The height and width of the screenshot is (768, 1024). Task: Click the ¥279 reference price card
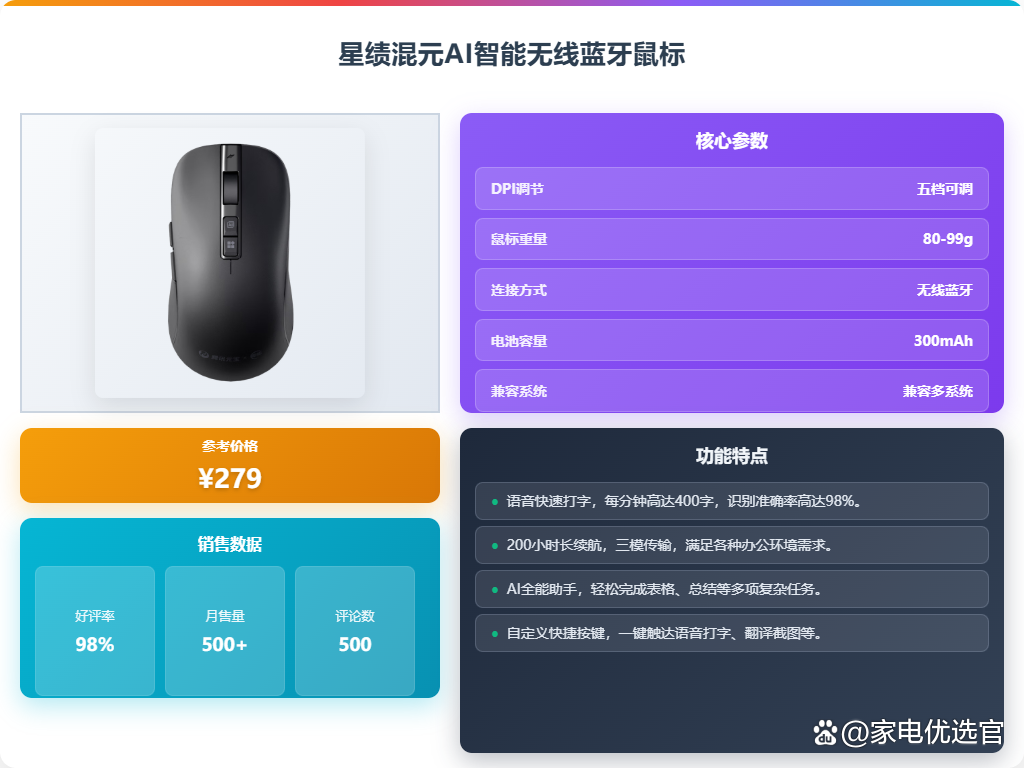click(230, 466)
